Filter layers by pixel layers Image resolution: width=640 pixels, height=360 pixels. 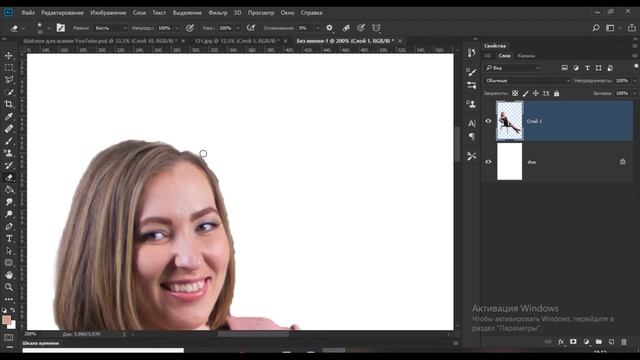[x=564, y=68]
